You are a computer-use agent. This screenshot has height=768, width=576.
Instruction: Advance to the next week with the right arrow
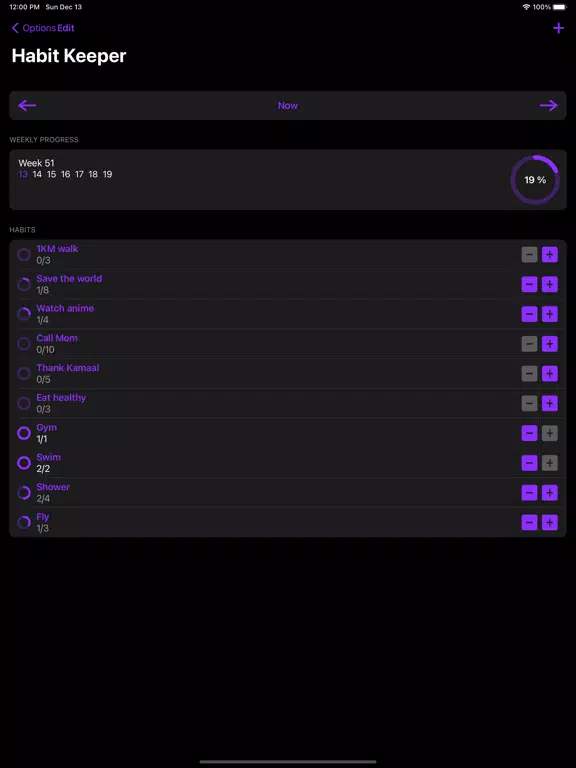[x=549, y=105]
